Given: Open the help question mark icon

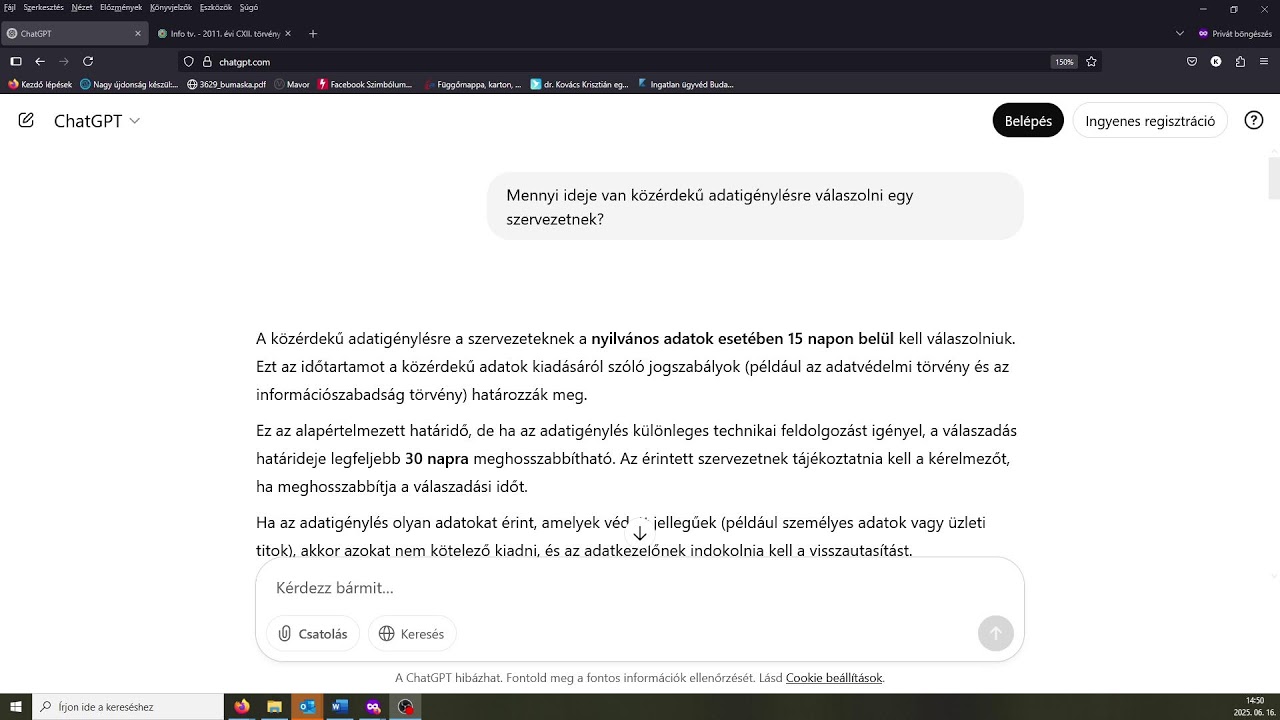Looking at the screenshot, I should pyautogui.click(x=1254, y=121).
